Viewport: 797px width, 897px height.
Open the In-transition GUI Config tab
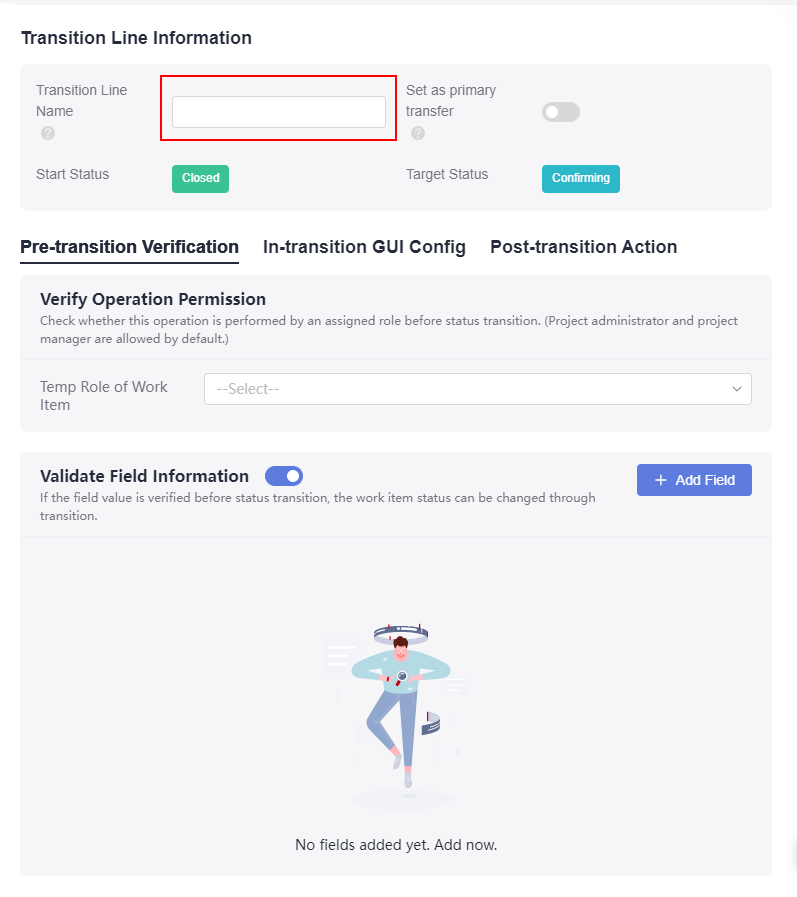coord(364,247)
